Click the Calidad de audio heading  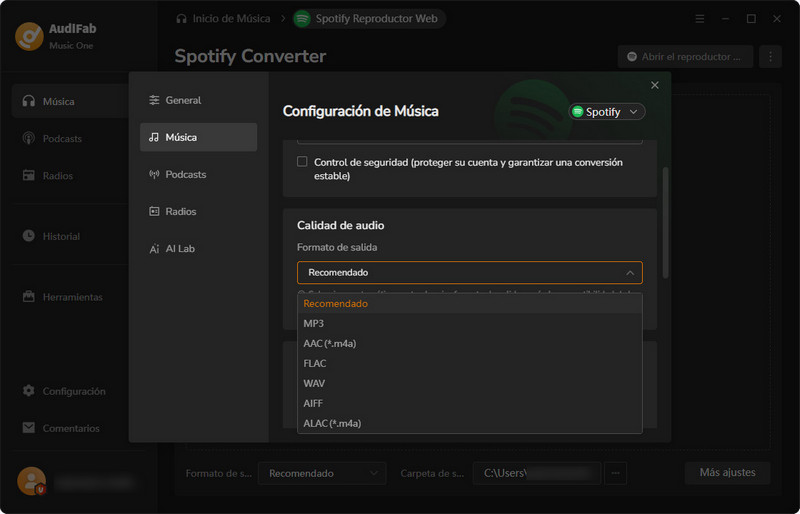340,225
